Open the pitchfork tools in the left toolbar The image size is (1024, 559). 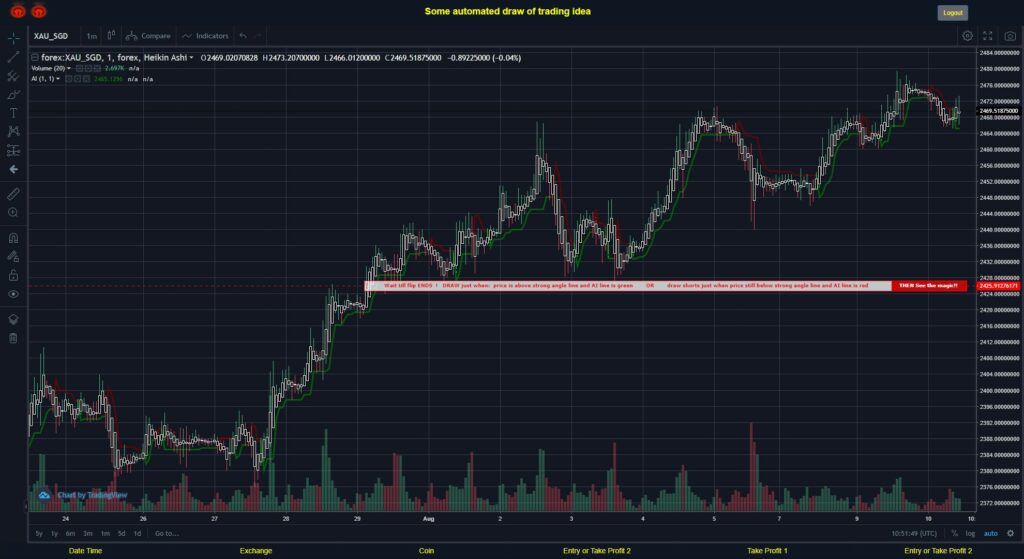[x=13, y=76]
